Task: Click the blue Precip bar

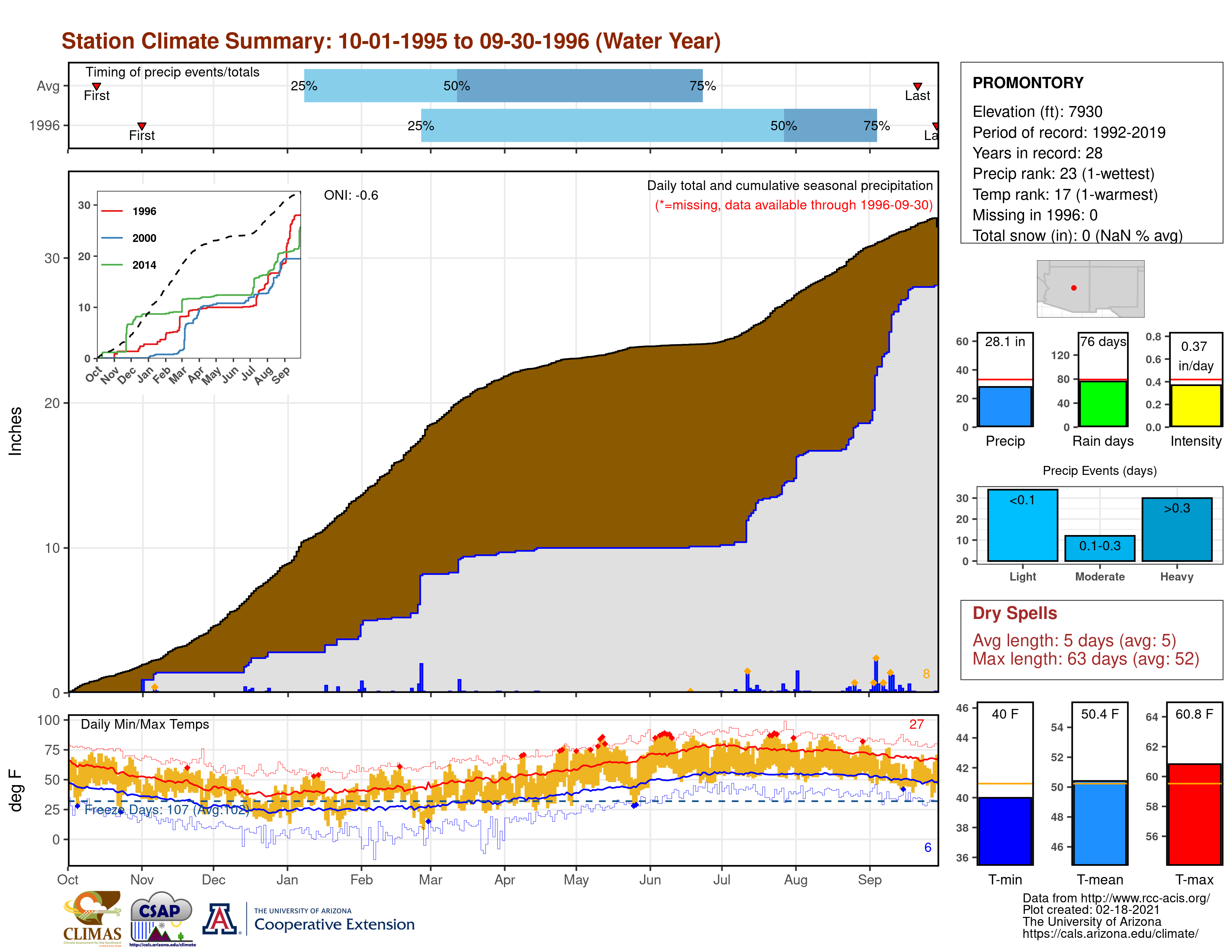Action: pos(1005,406)
